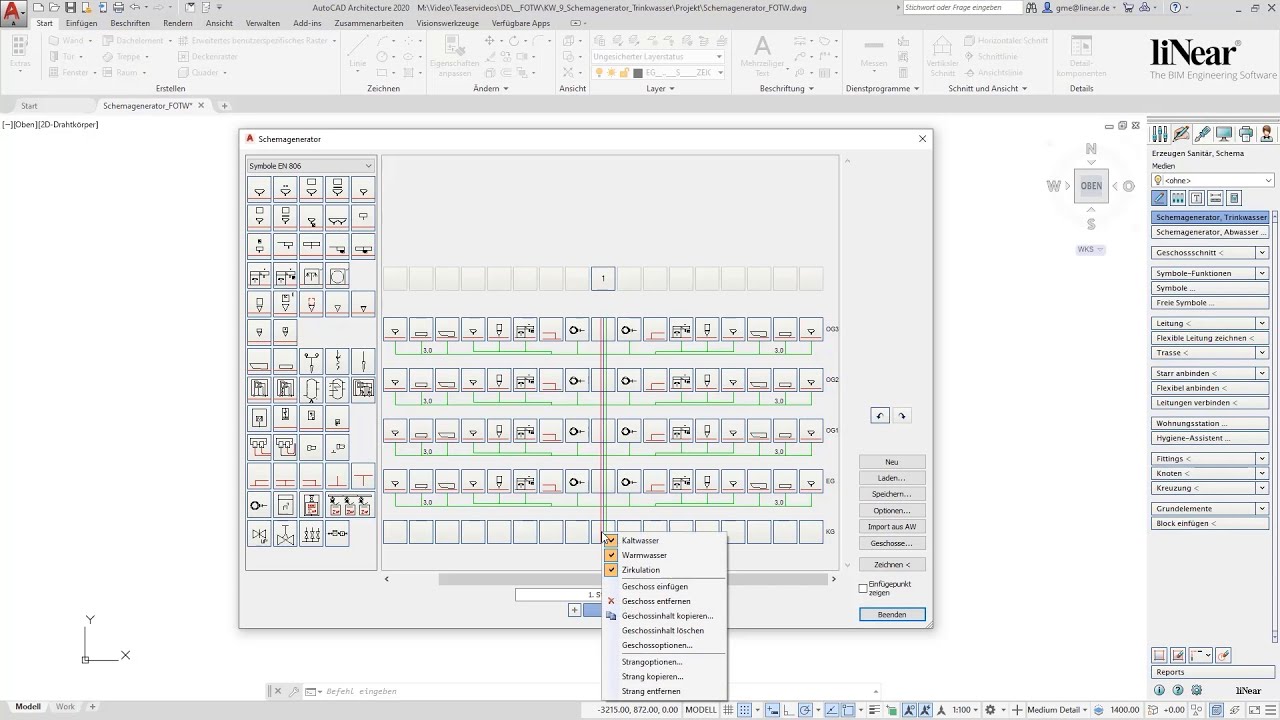Open the Symbole EN 806 dropdown
The width and height of the screenshot is (1280, 720).
pyautogui.click(x=311, y=166)
